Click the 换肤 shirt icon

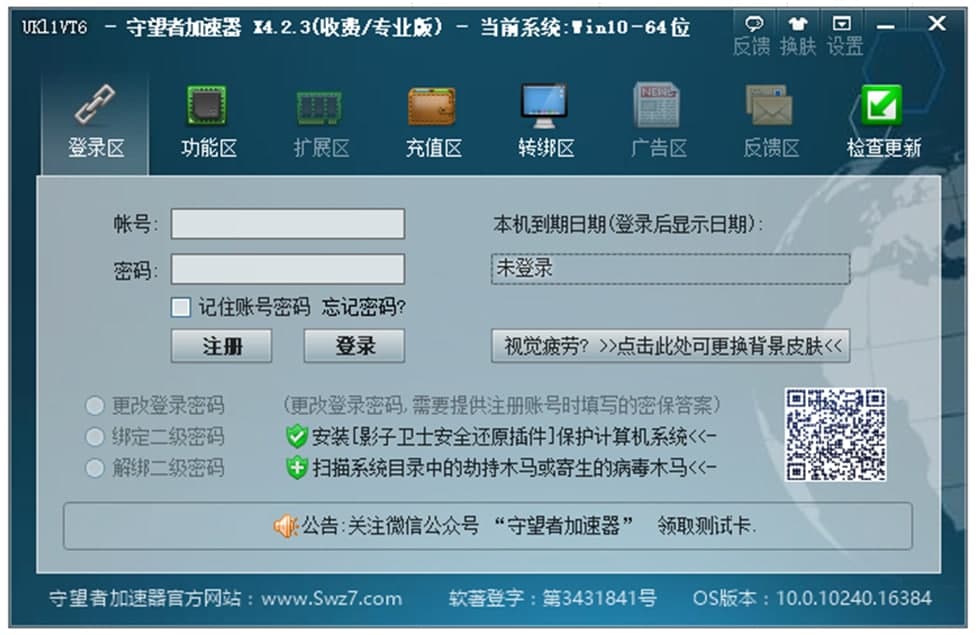(797, 36)
